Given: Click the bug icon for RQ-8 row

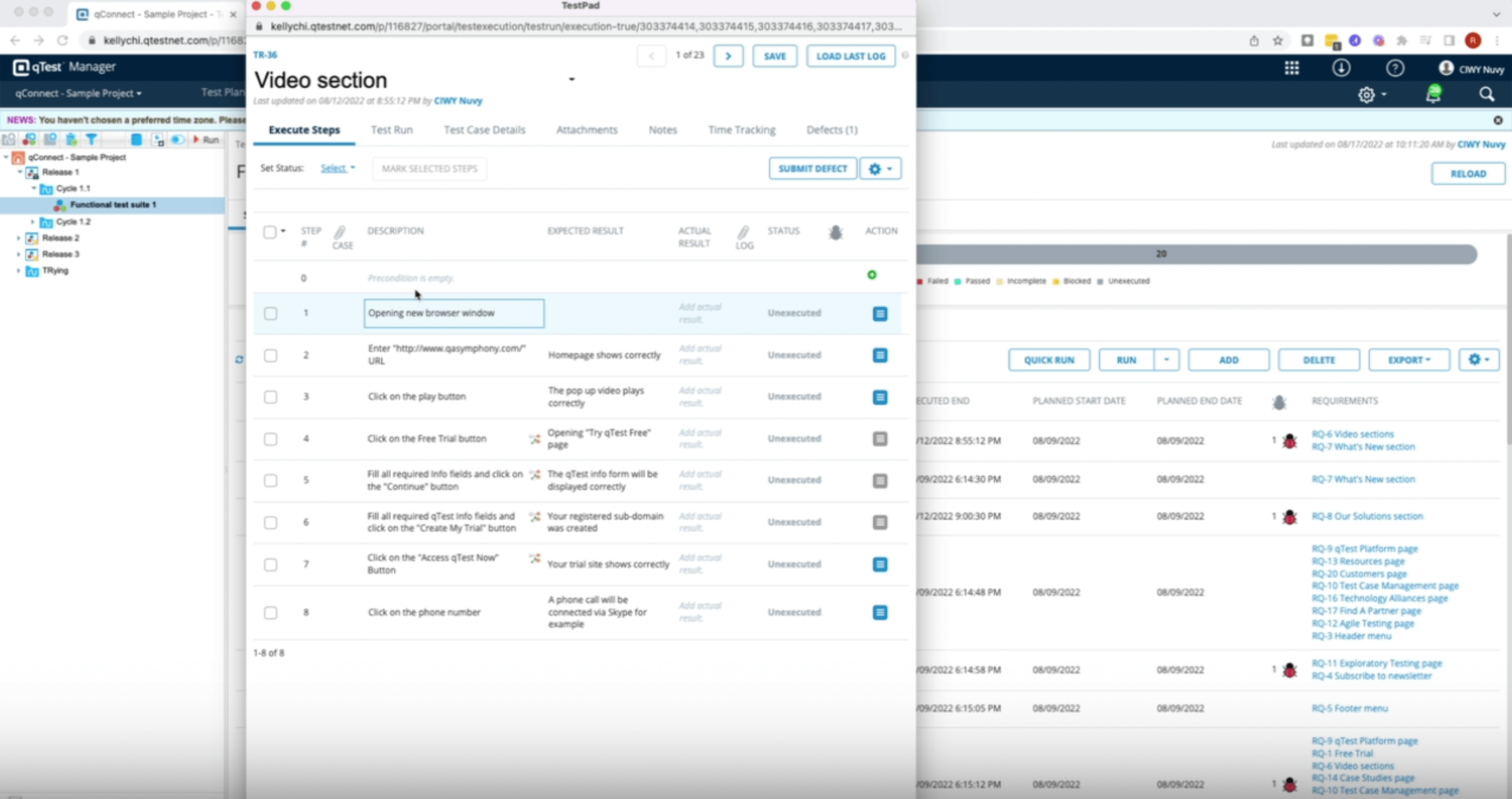Looking at the screenshot, I should (1289, 517).
